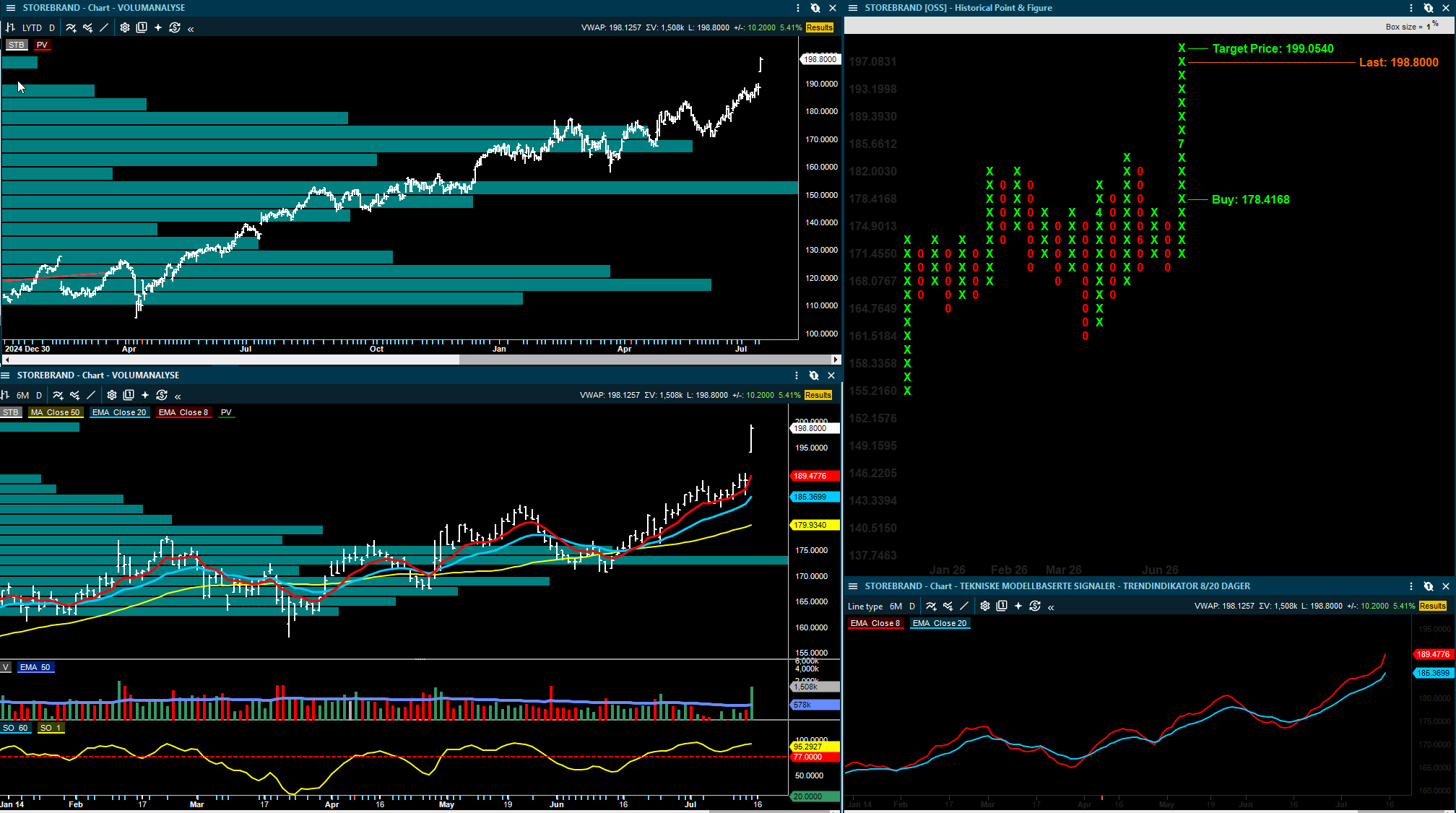The image size is (1456, 813).
Task: Click link symbol icon in Point & Figure window
Action: (1429, 8)
